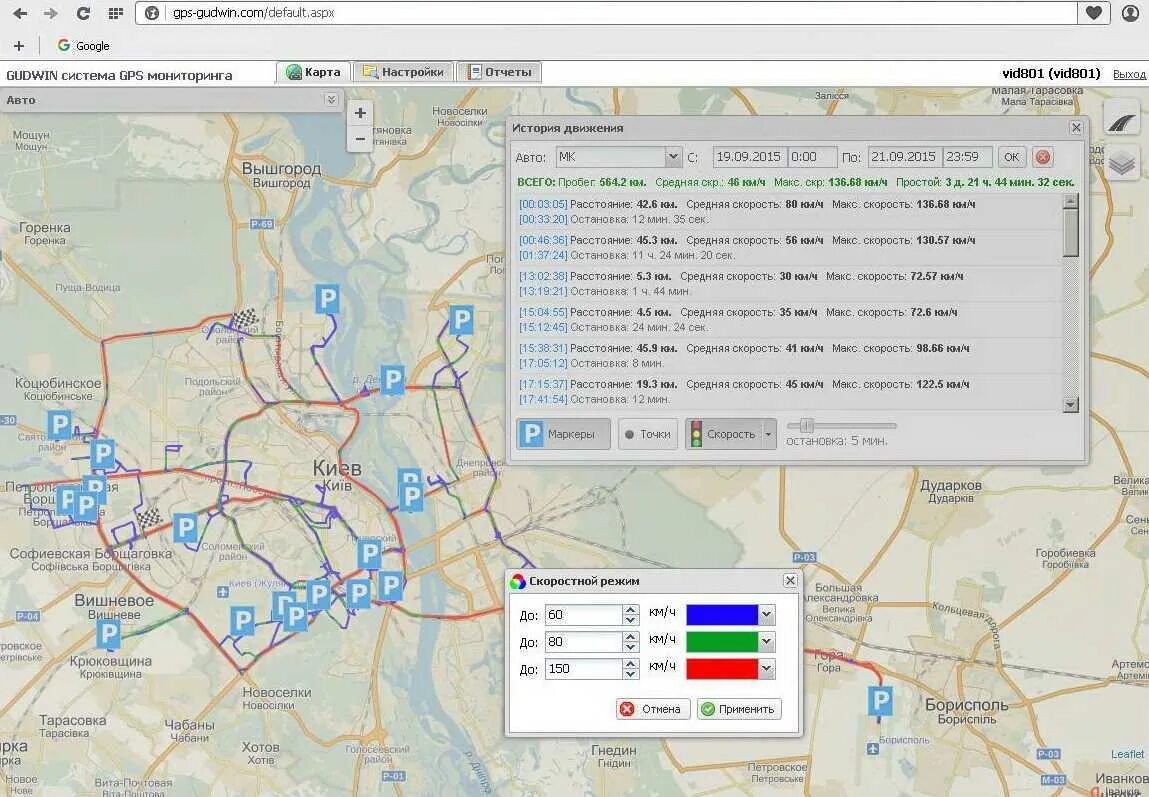Decrease the 80 speed limit stepper
1149x797 pixels.
point(631,647)
